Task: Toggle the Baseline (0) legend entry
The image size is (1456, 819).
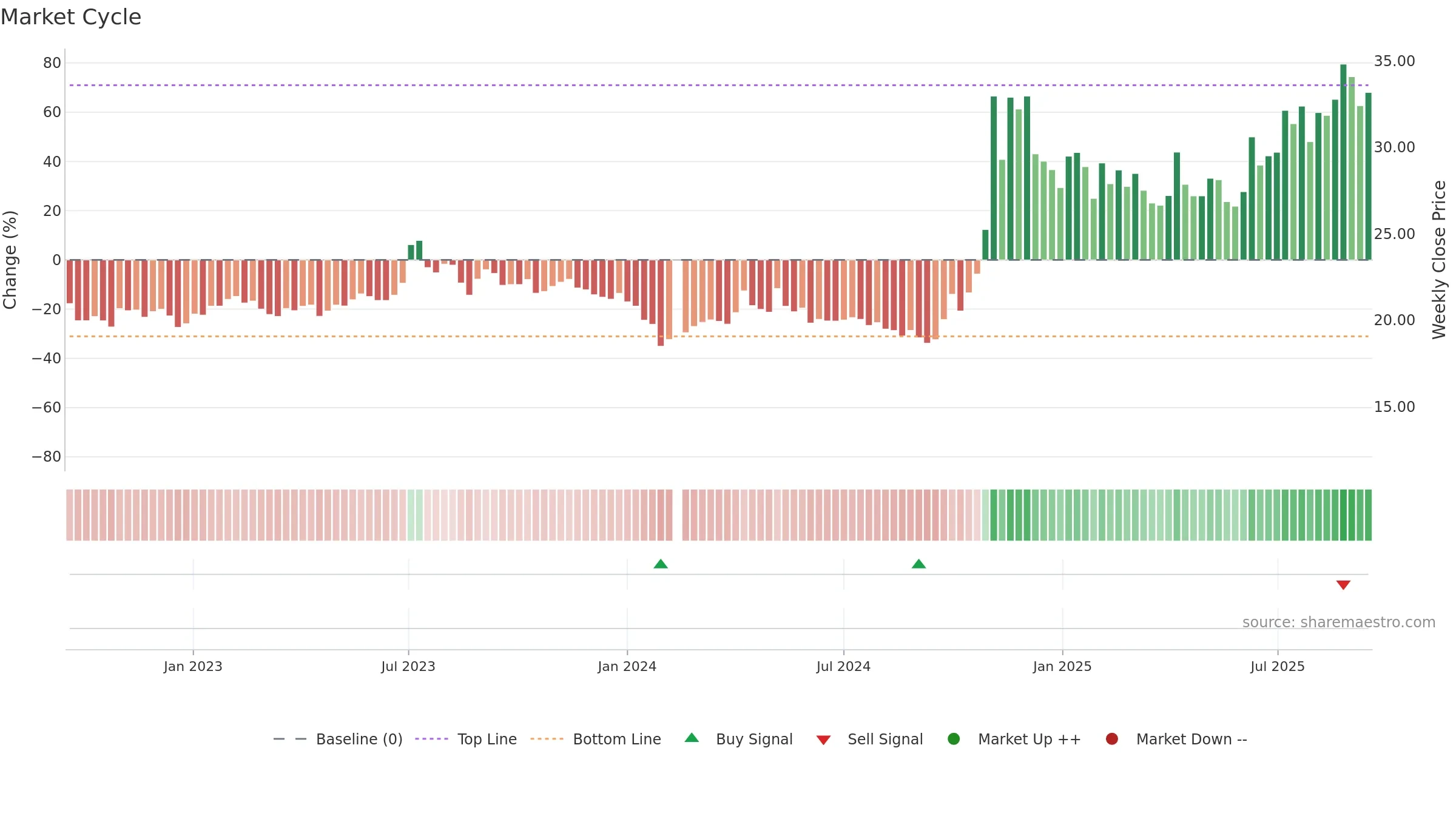Action: pyautogui.click(x=338, y=739)
